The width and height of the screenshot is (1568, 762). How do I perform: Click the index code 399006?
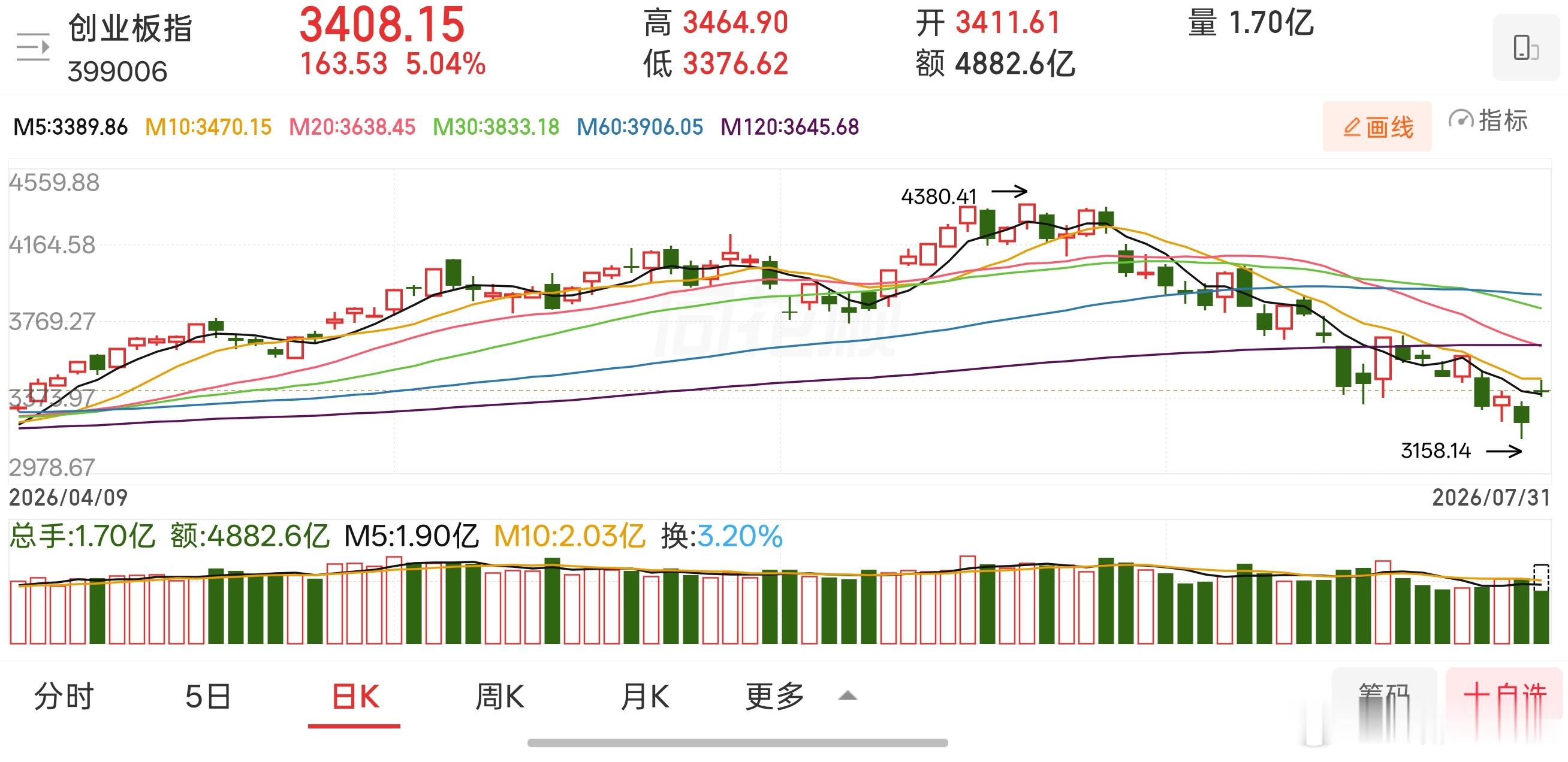click(x=117, y=72)
